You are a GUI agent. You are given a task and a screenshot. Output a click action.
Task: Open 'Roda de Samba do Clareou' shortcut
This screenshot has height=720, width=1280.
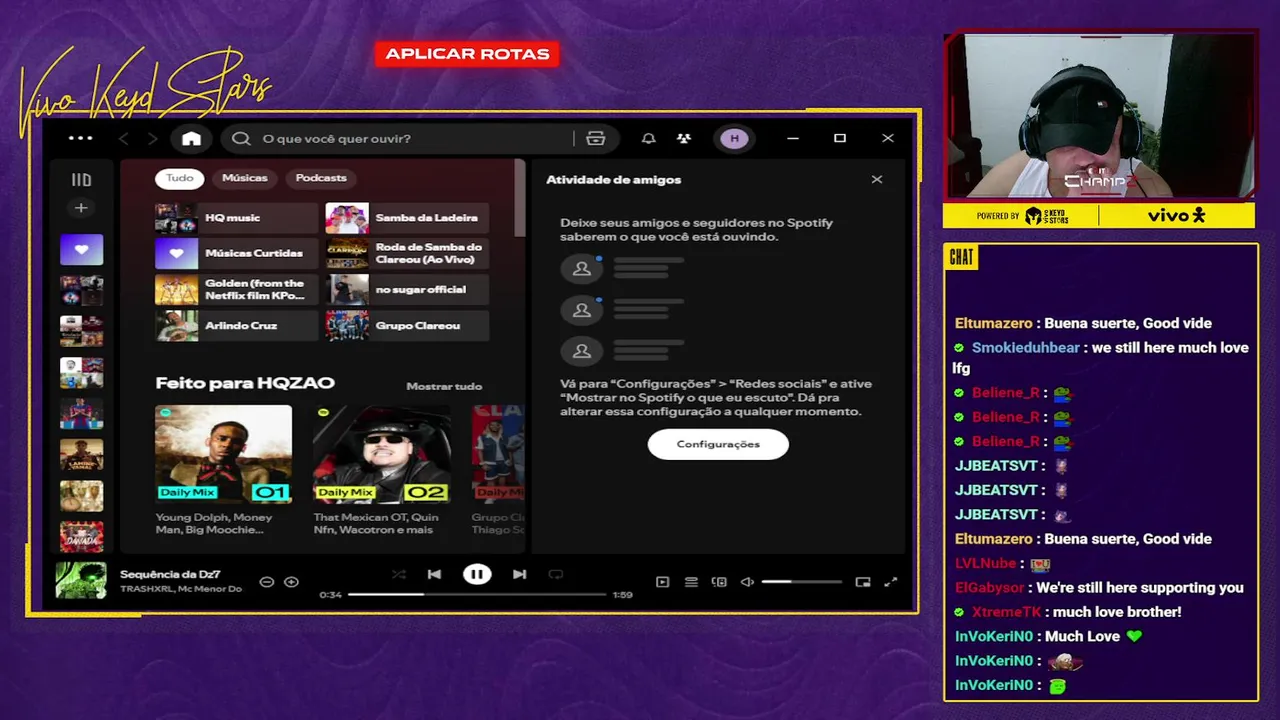[407, 254]
